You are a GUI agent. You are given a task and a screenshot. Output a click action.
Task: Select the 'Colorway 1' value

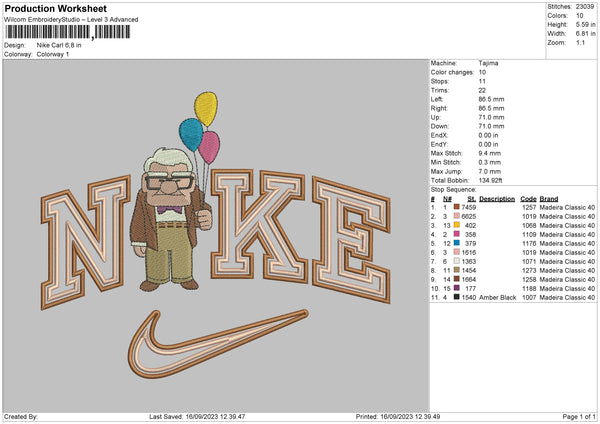click(x=53, y=54)
